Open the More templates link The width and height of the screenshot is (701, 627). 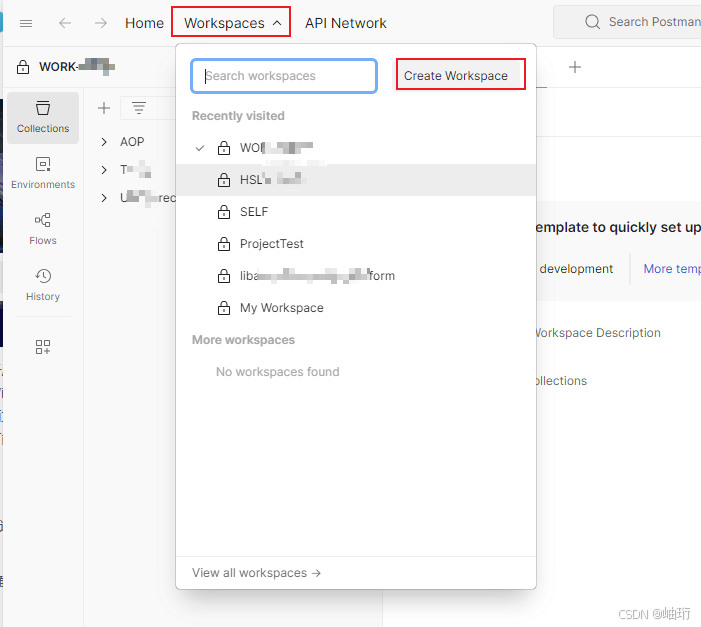point(672,269)
